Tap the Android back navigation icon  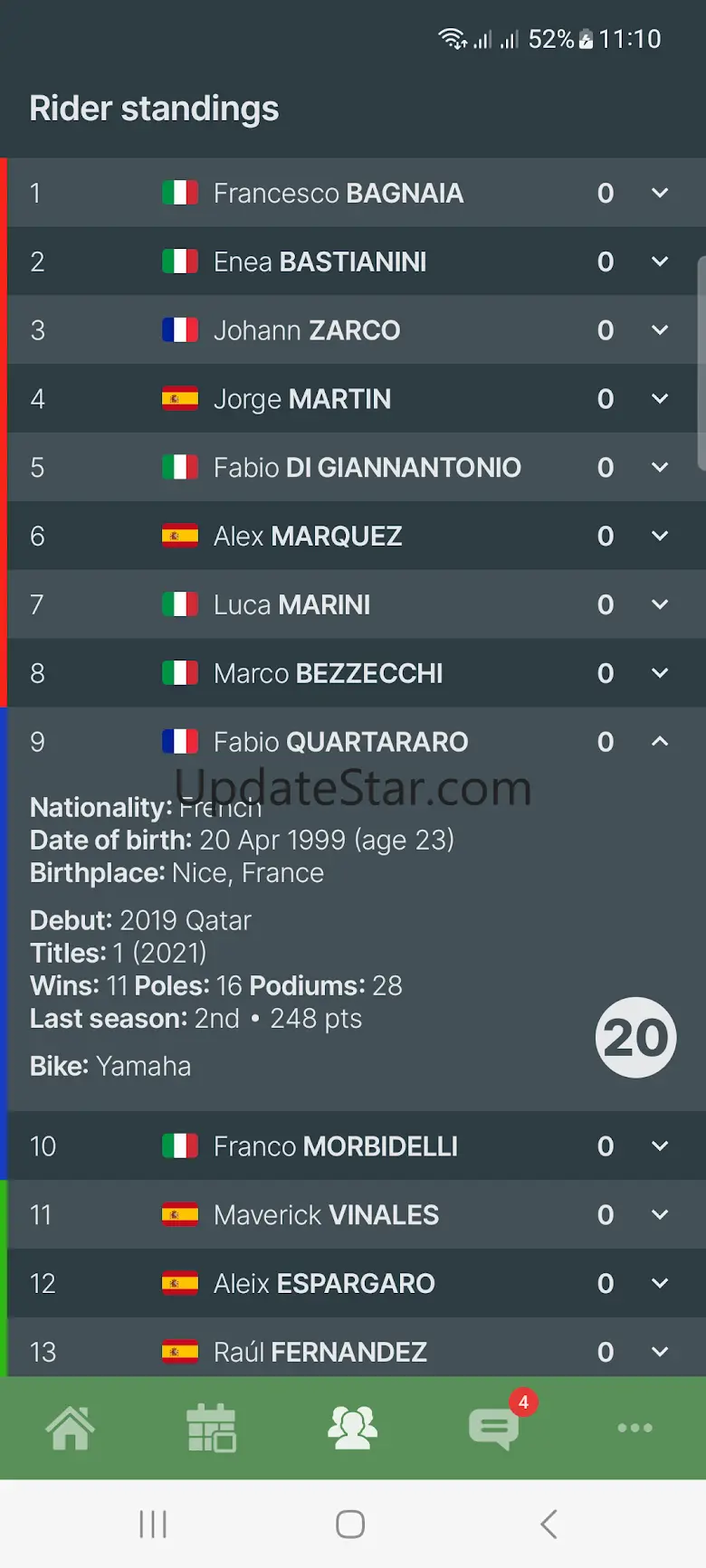pos(549,1524)
